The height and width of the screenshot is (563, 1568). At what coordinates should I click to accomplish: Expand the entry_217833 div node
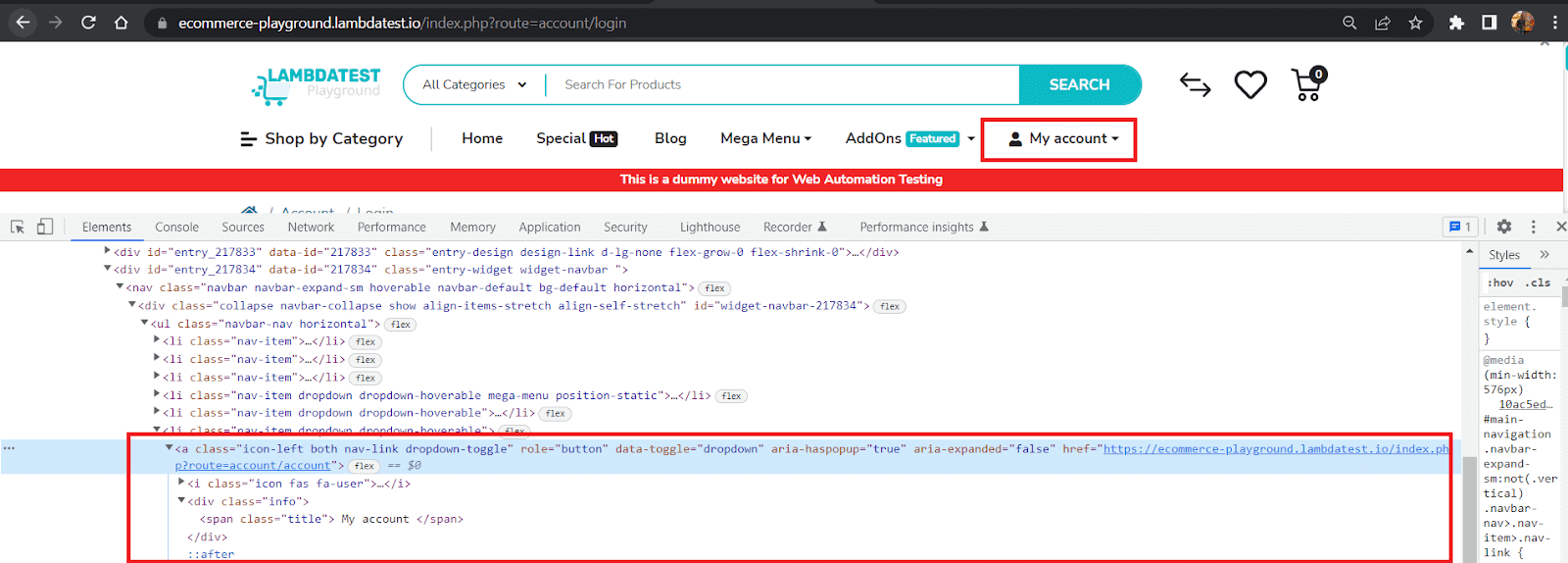[x=108, y=252]
